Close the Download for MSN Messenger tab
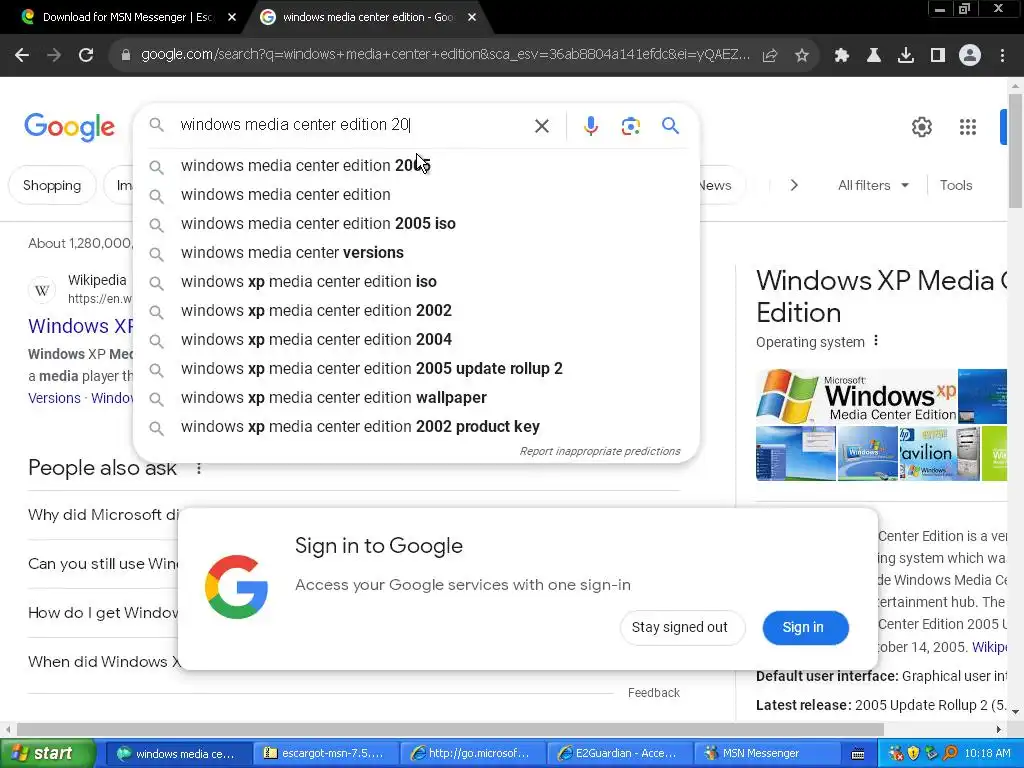Viewport: 1024px width, 768px height. click(x=232, y=18)
